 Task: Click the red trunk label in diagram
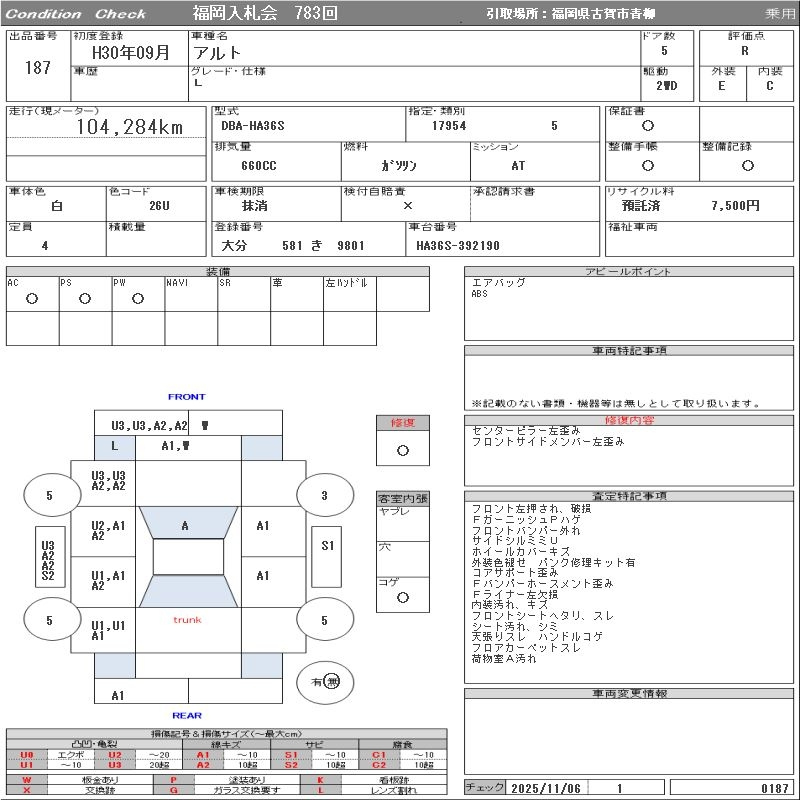(187, 620)
